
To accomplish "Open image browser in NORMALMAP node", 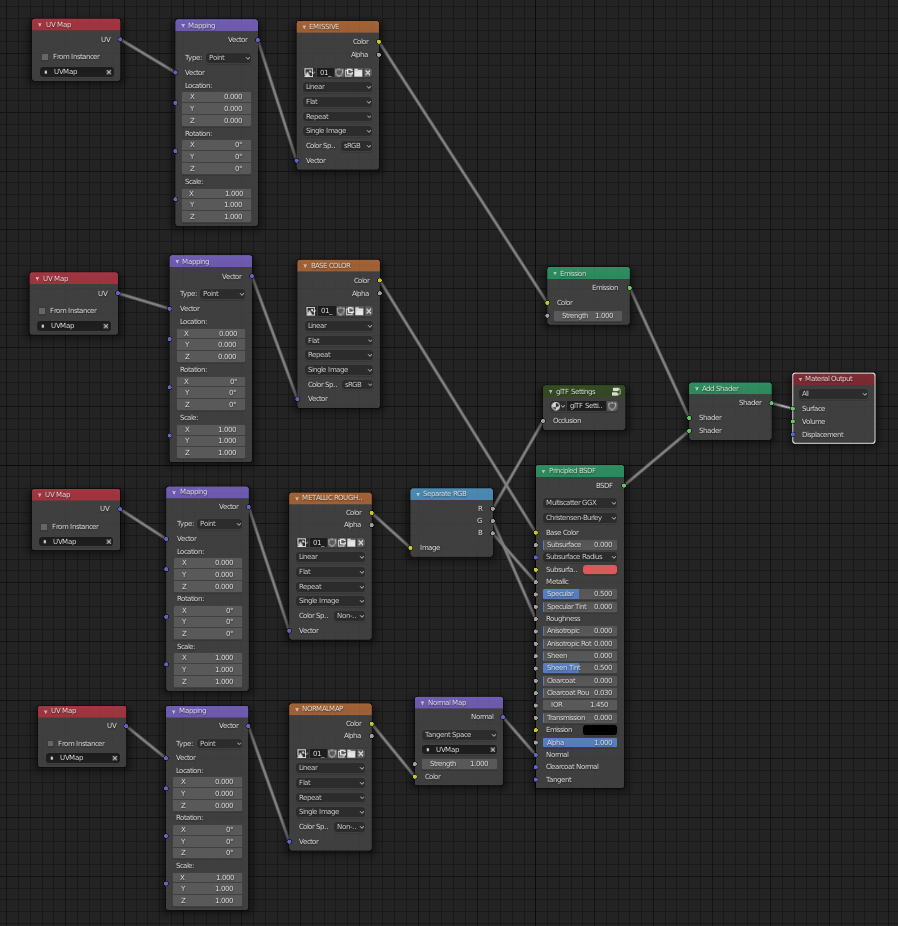I will click(x=302, y=754).
